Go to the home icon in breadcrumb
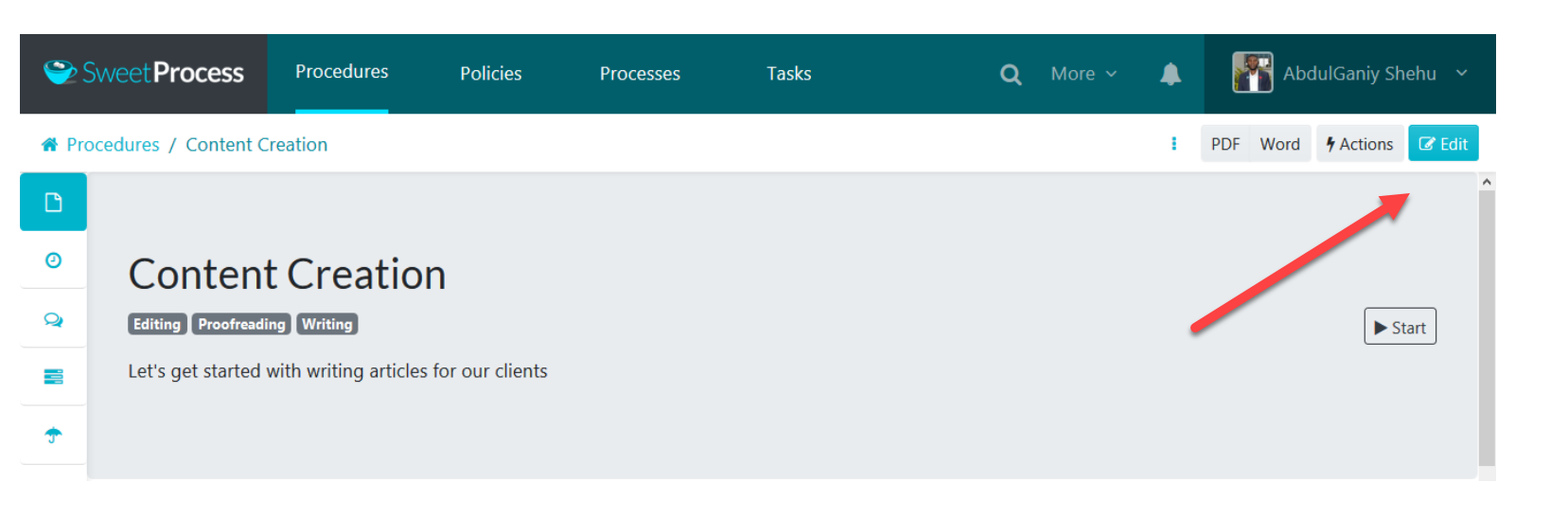This screenshot has width=1568, height=519. [49, 144]
